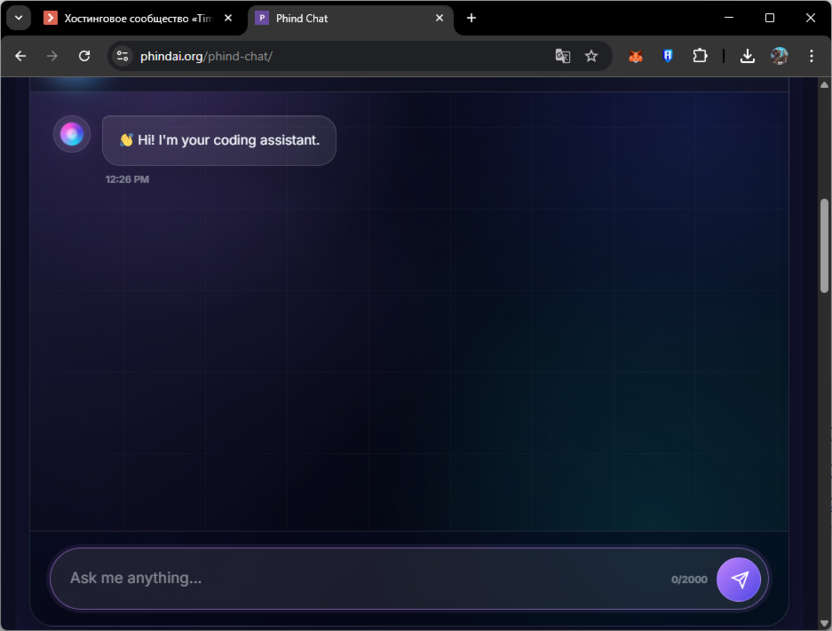Minimize the browser window
The height and width of the screenshot is (631, 832).
[729, 18]
